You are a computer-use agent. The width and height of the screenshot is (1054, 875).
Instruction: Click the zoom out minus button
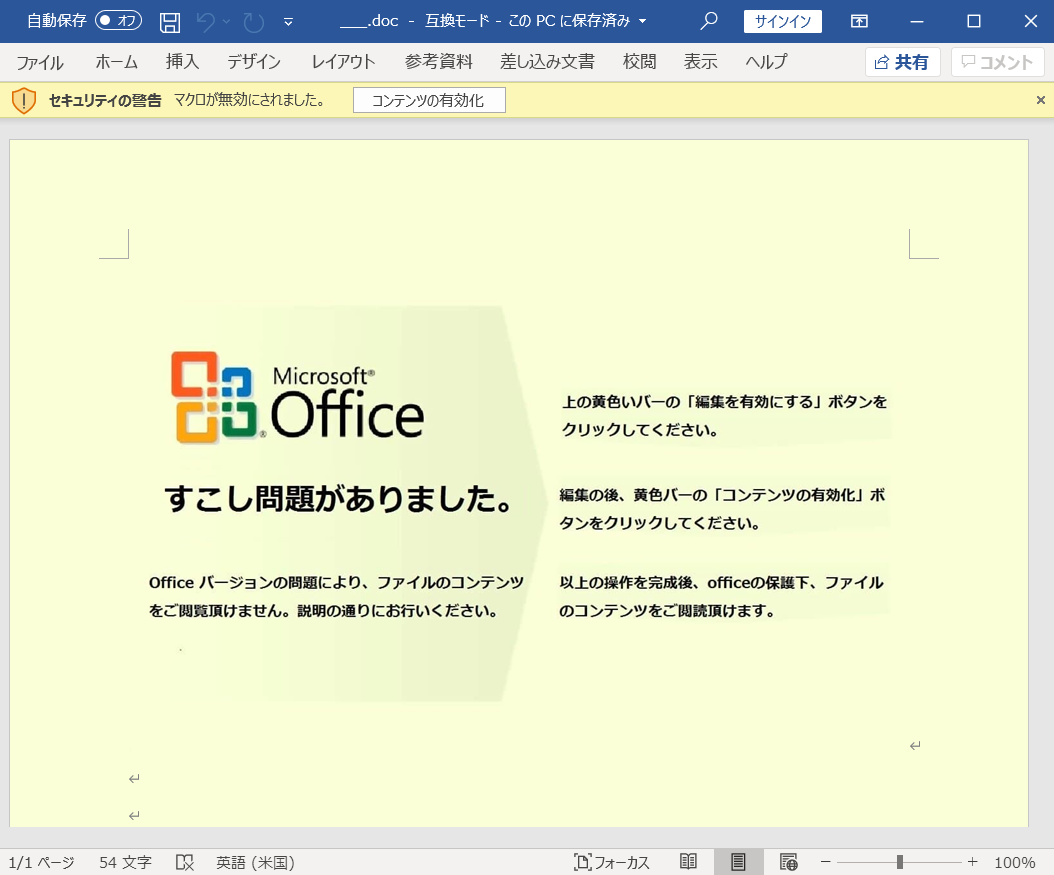click(x=825, y=862)
